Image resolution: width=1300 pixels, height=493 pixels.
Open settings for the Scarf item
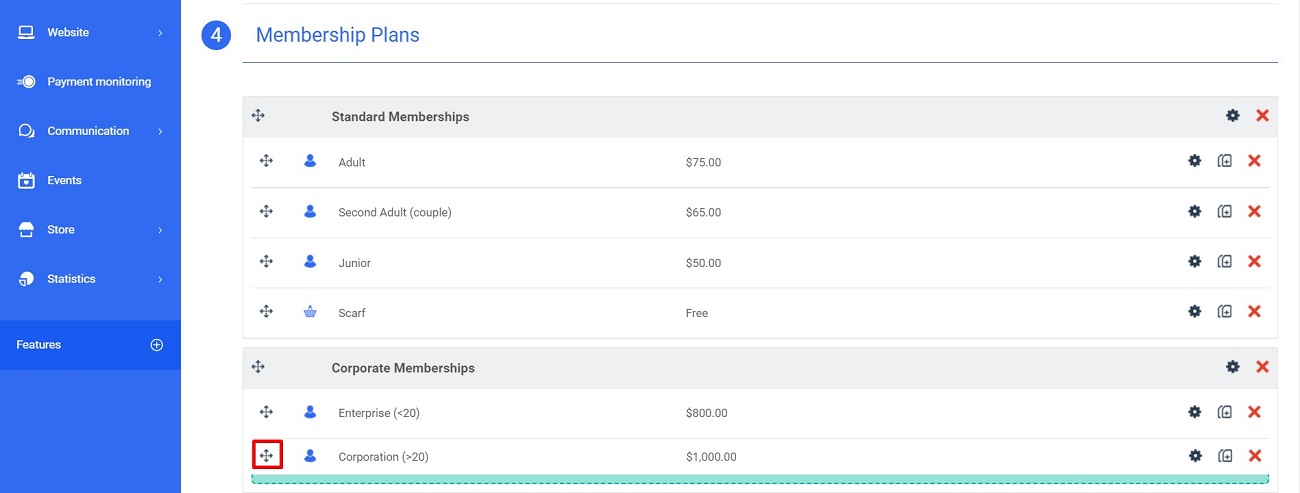[1194, 312]
